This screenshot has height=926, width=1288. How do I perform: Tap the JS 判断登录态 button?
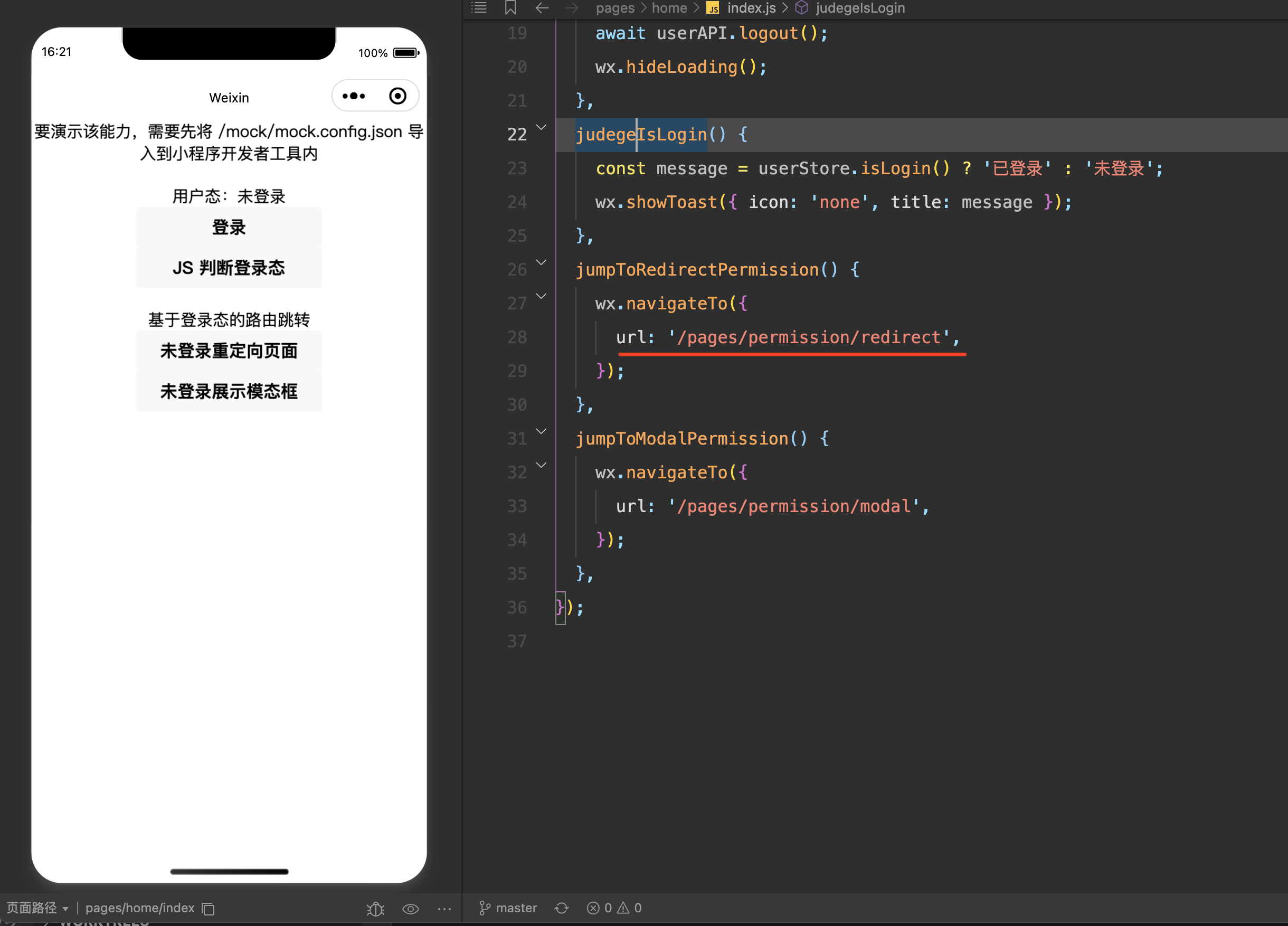pyautogui.click(x=229, y=268)
